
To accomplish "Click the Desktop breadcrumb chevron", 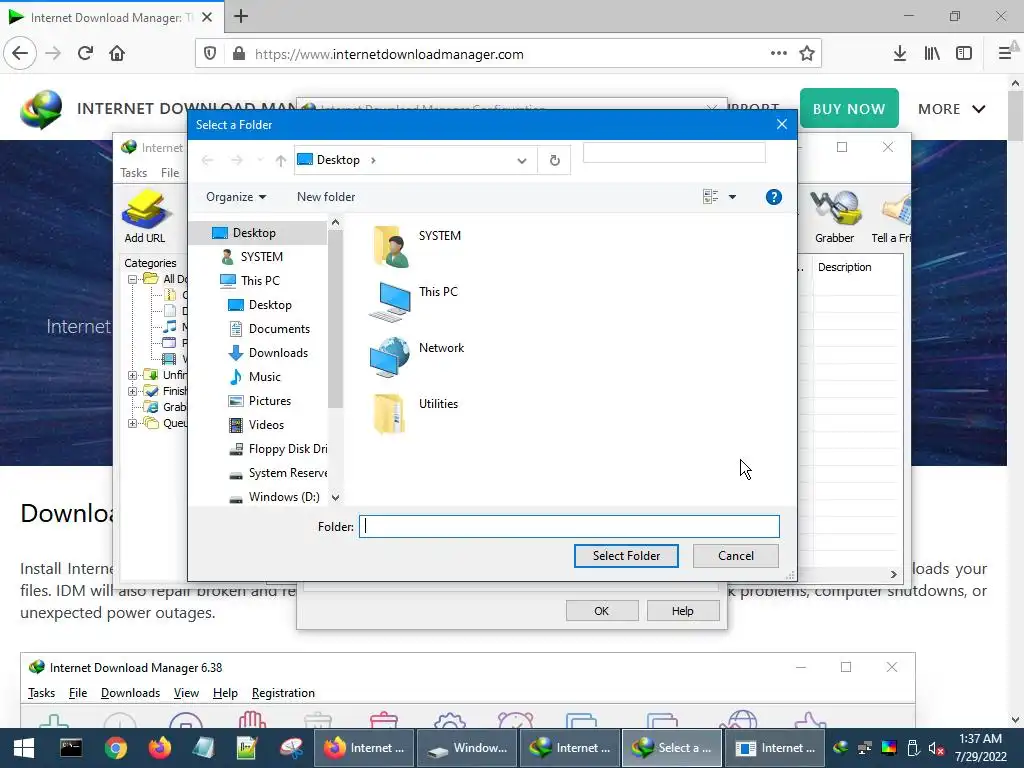I will tap(373, 160).
